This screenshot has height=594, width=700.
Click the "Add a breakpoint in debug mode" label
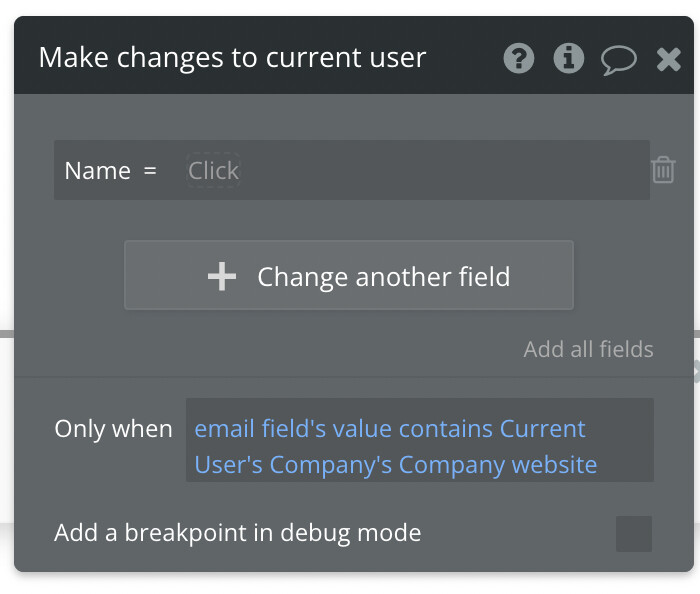pos(237,533)
